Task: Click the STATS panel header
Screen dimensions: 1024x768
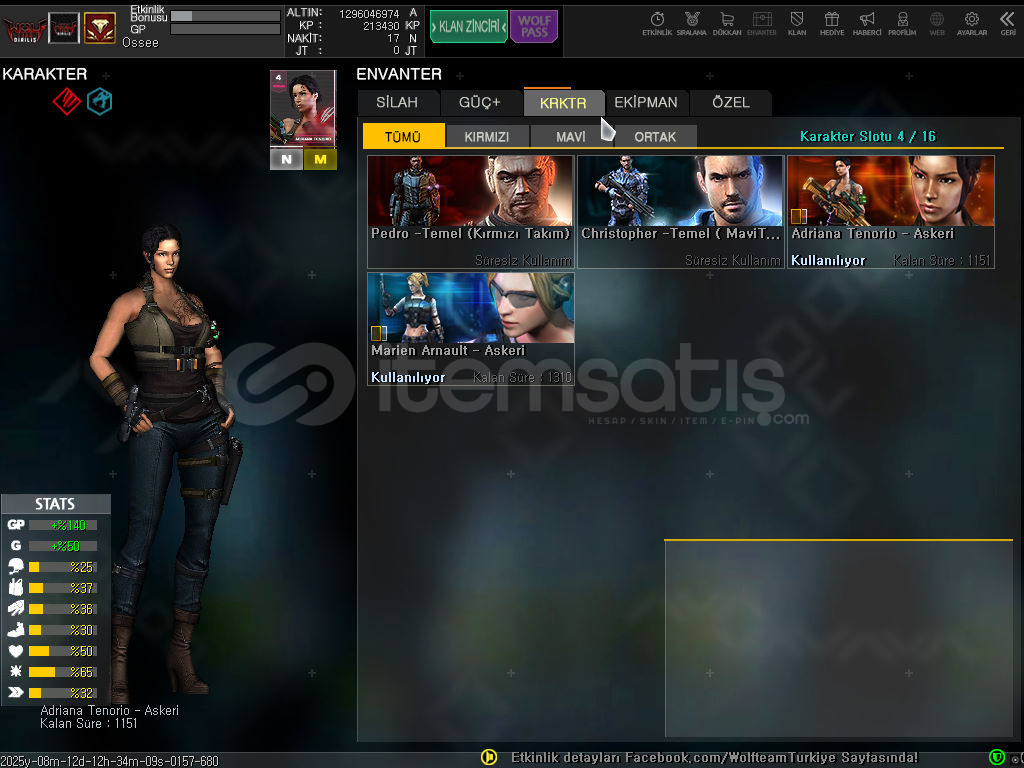Action: pyautogui.click(x=56, y=504)
